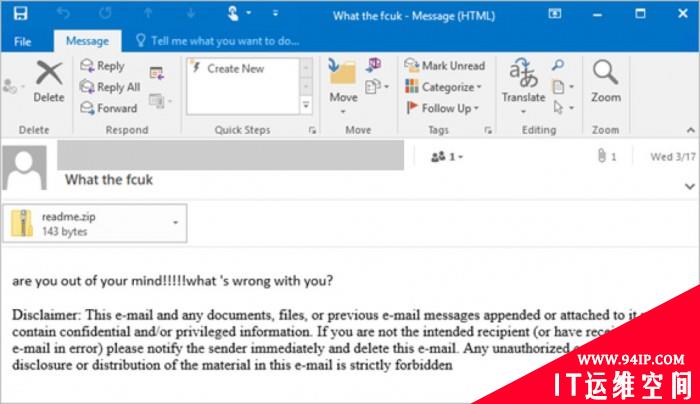Select the Message ribbon tab
The image size is (700, 404).
[88, 41]
